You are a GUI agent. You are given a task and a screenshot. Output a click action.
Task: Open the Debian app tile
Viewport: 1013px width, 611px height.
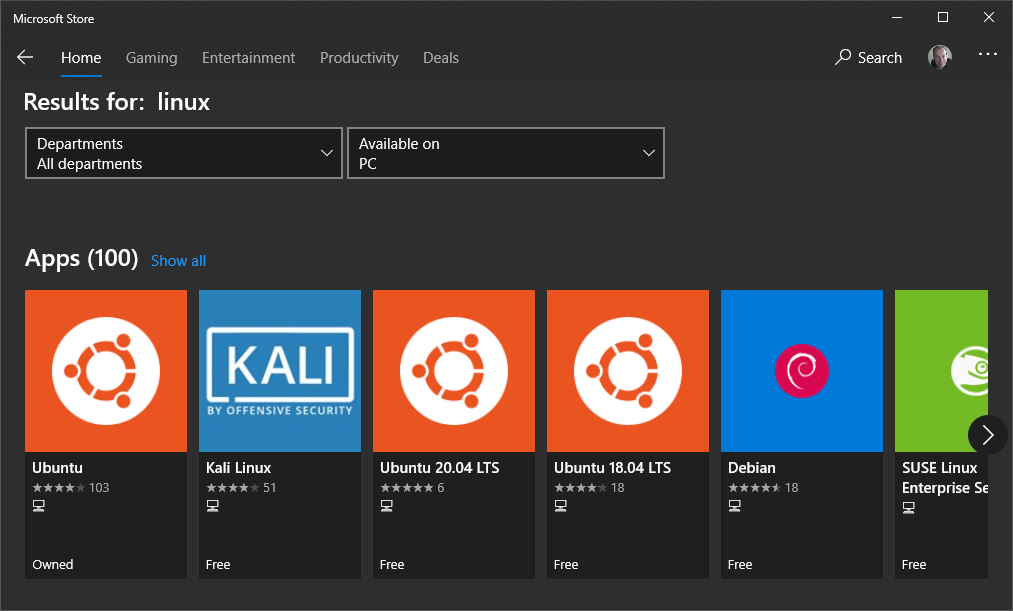801,435
